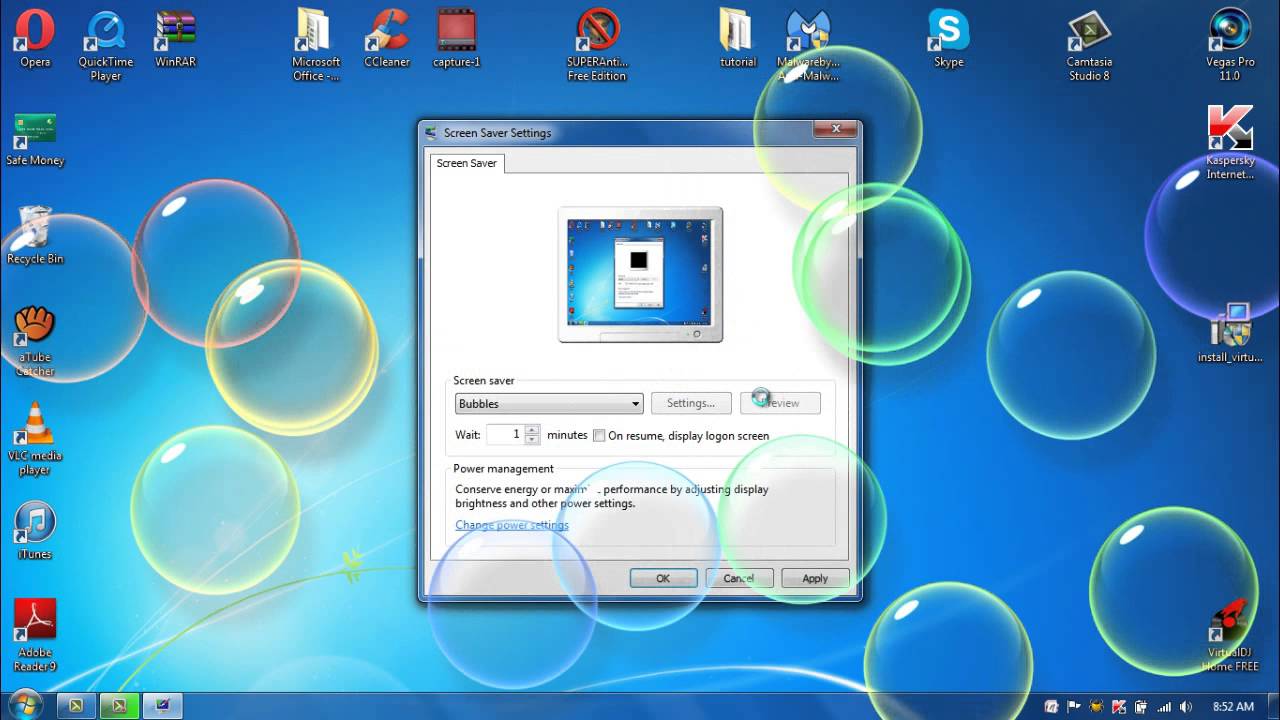Click the monitor preview thumbnail
Viewport: 1280px width, 720px height.
[640, 274]
